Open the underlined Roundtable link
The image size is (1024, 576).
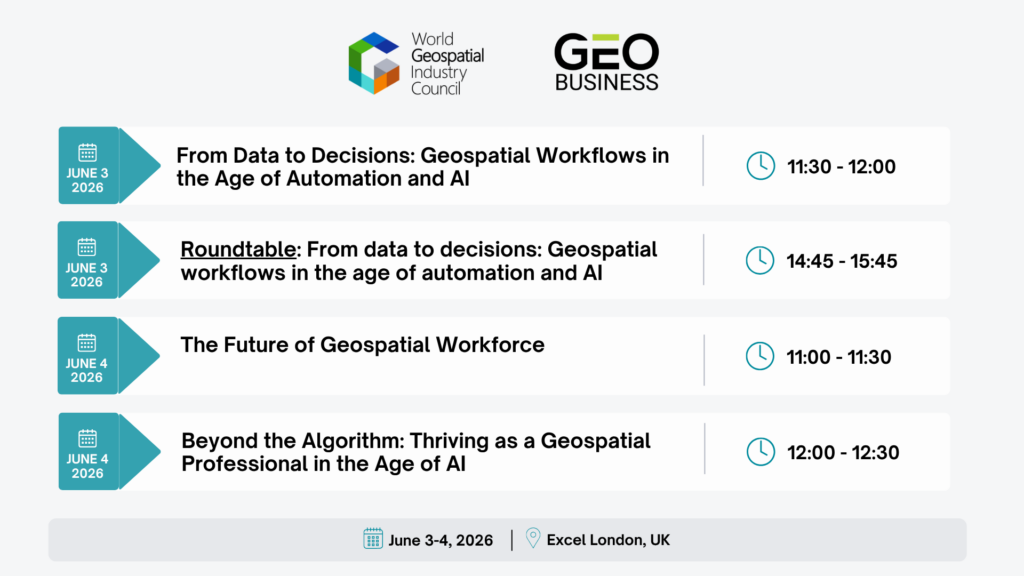pos(238,249)
